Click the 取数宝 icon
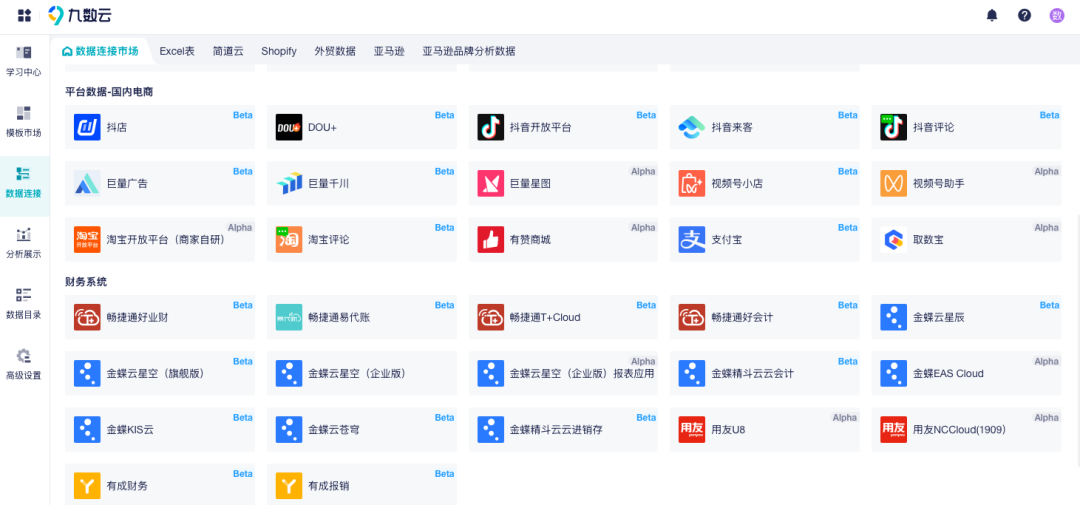Image resolution: width=1080 pixels, height=505 pixels. [893, 240]
